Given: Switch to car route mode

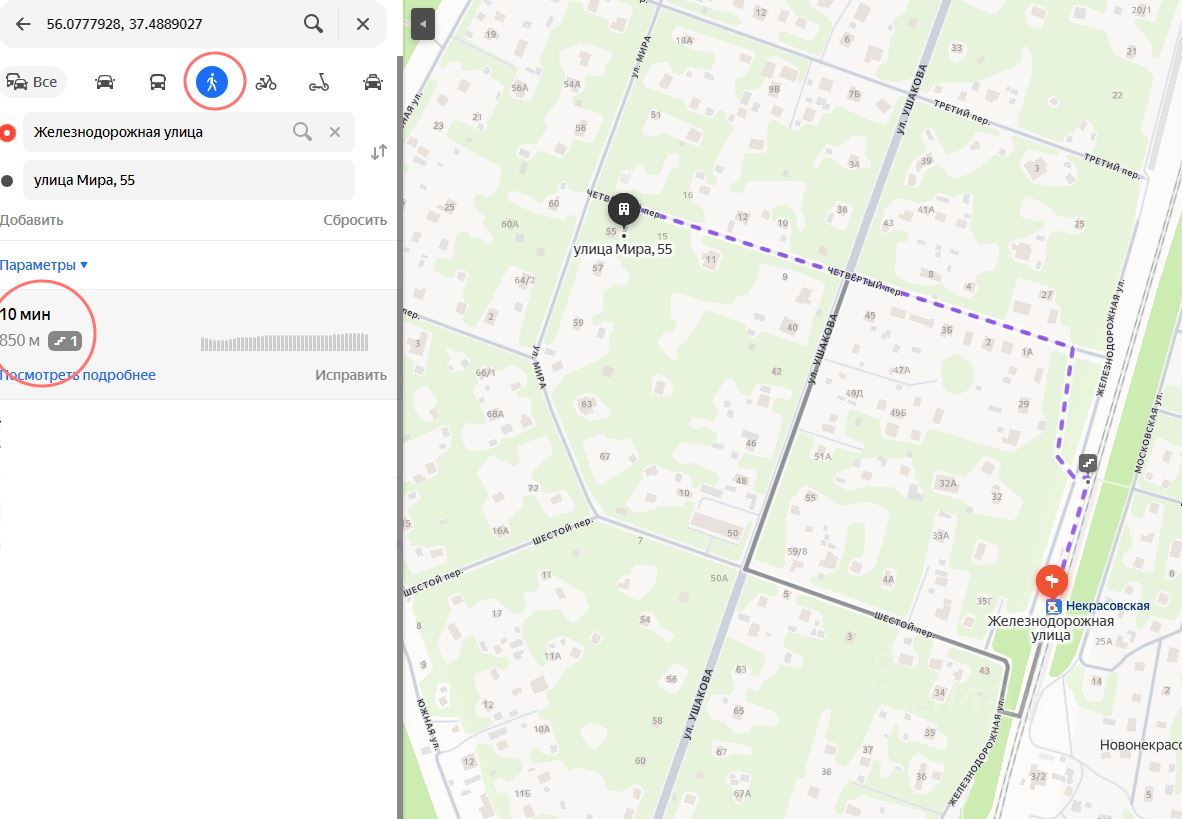Looking at the screenshot, I should click(105, 81).
